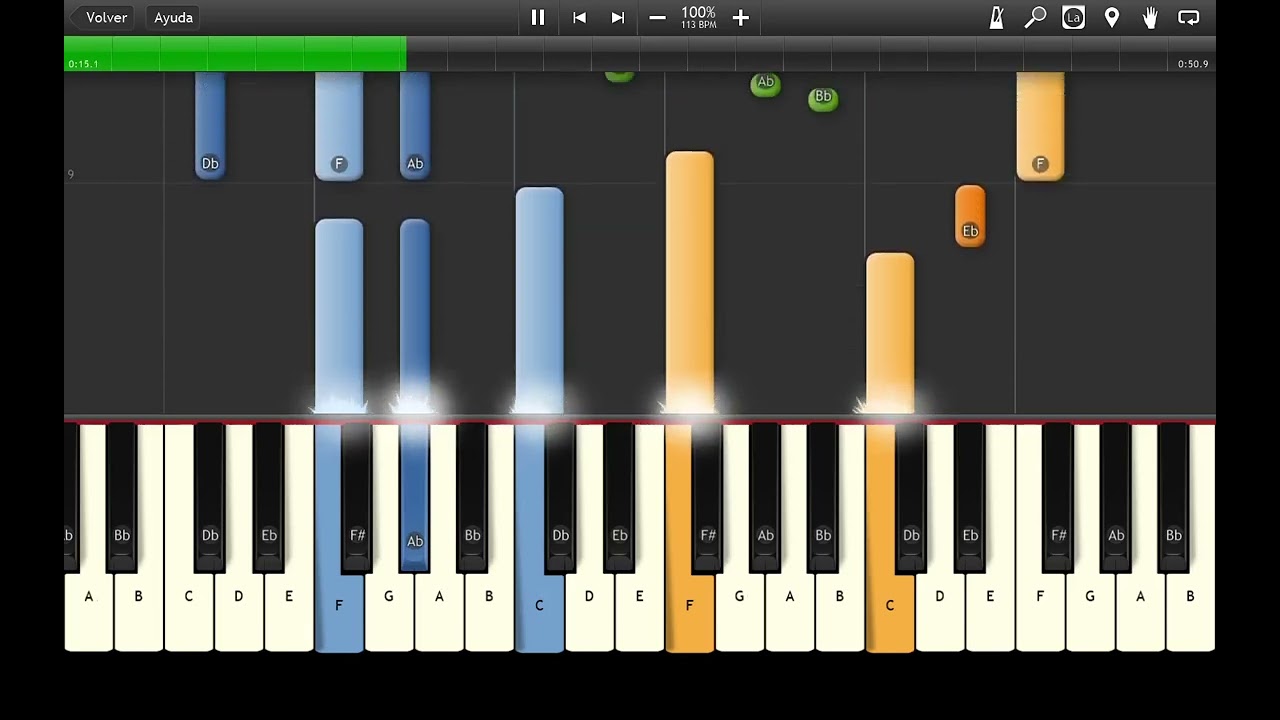Tap the orange falling note labeled F
The width and height of the screenshot is (1280, 720).
(x=1040, y=126)
